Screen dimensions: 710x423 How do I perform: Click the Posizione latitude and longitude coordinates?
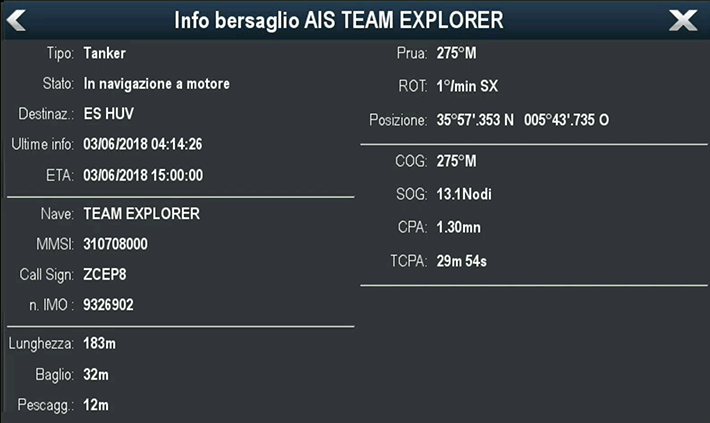[522, 120]
